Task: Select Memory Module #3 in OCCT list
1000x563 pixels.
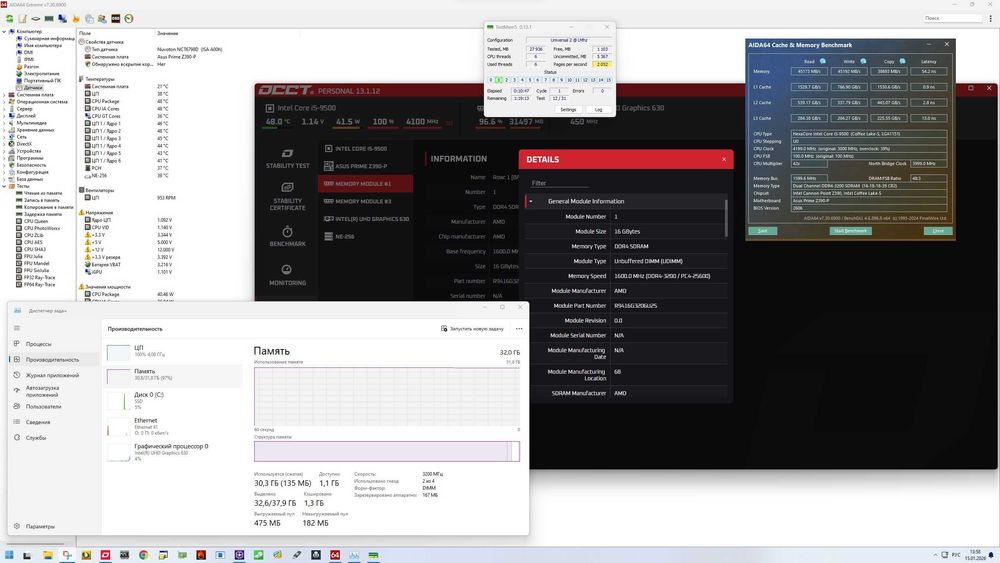Action: pos(366,201)
